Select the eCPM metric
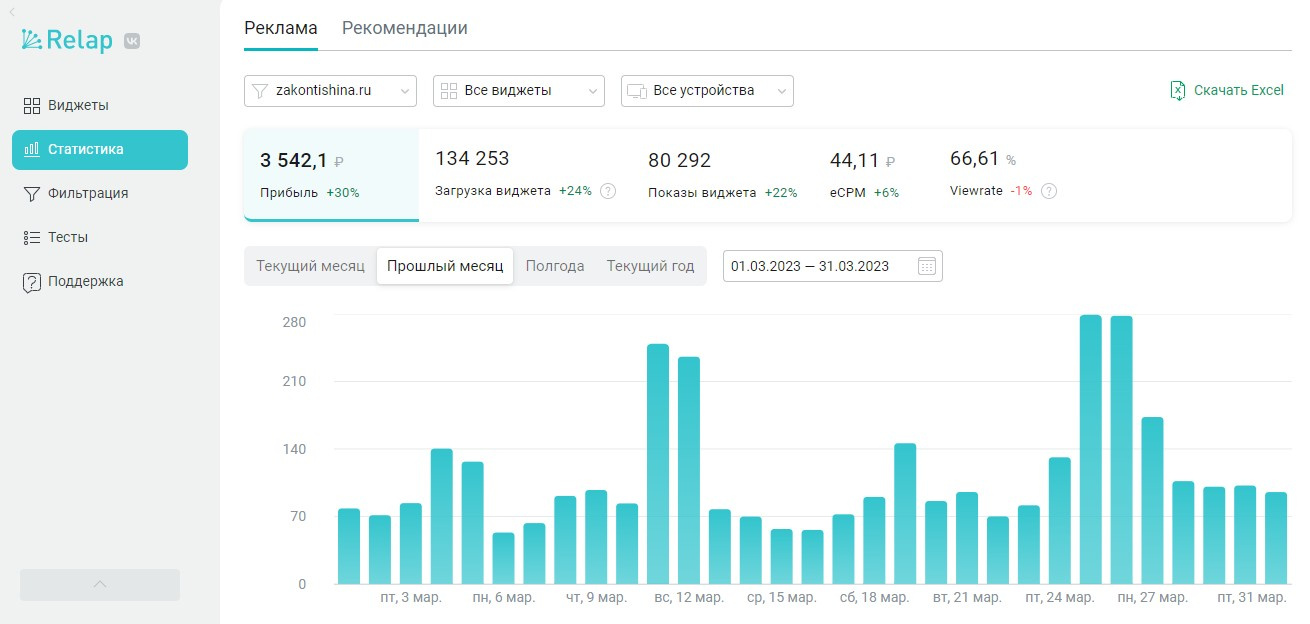1310x624 pixels. pyautogui.click(x=865, y=175)
